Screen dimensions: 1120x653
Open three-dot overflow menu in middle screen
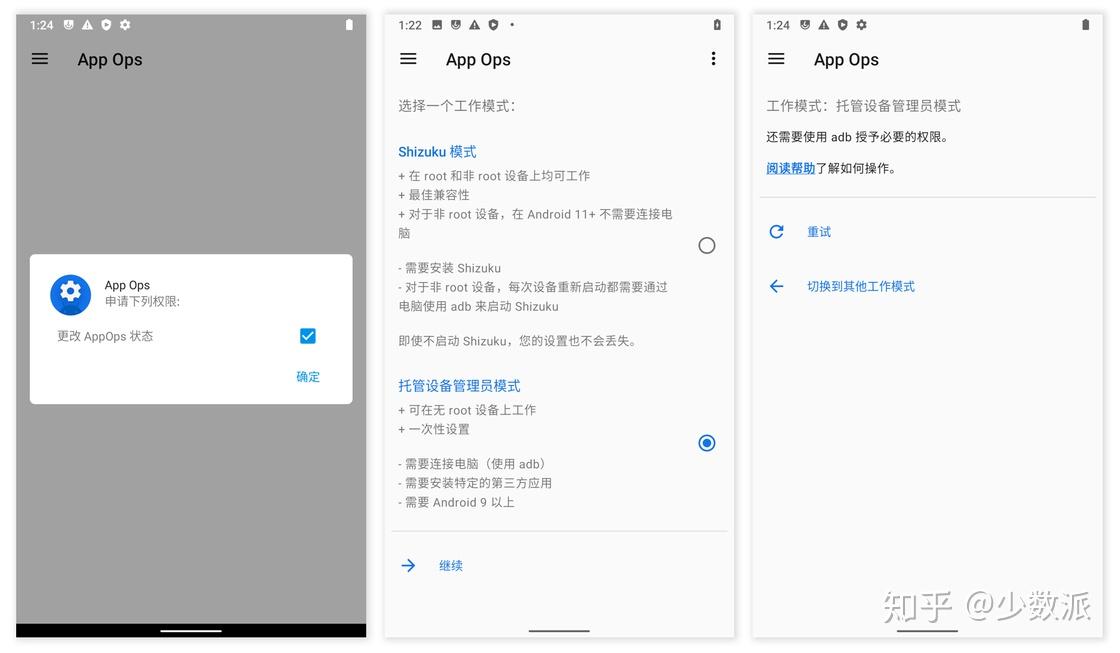713,59
